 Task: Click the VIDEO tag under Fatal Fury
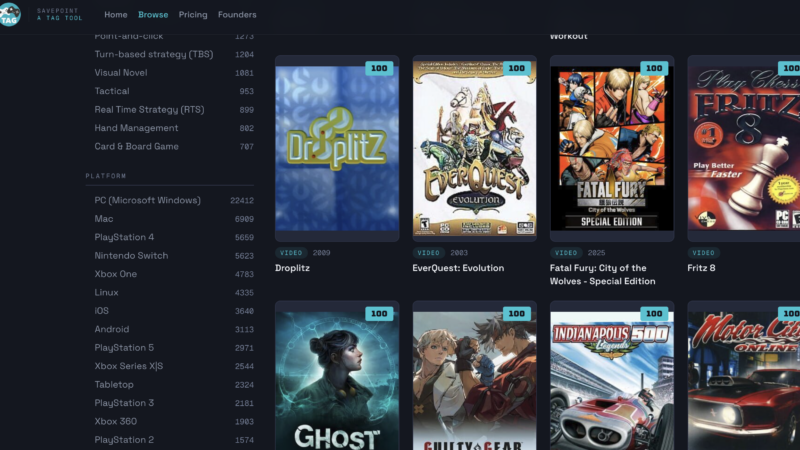pyautogui.click(x=566, y=253)
